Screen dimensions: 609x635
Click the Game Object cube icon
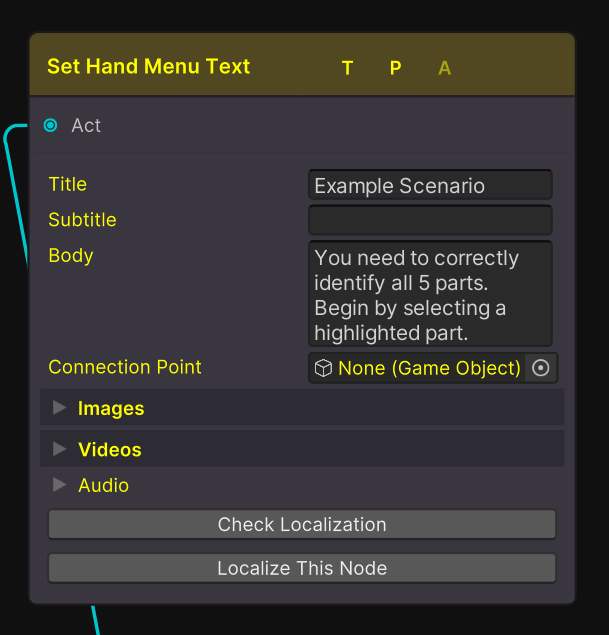(x=323, y=368)
